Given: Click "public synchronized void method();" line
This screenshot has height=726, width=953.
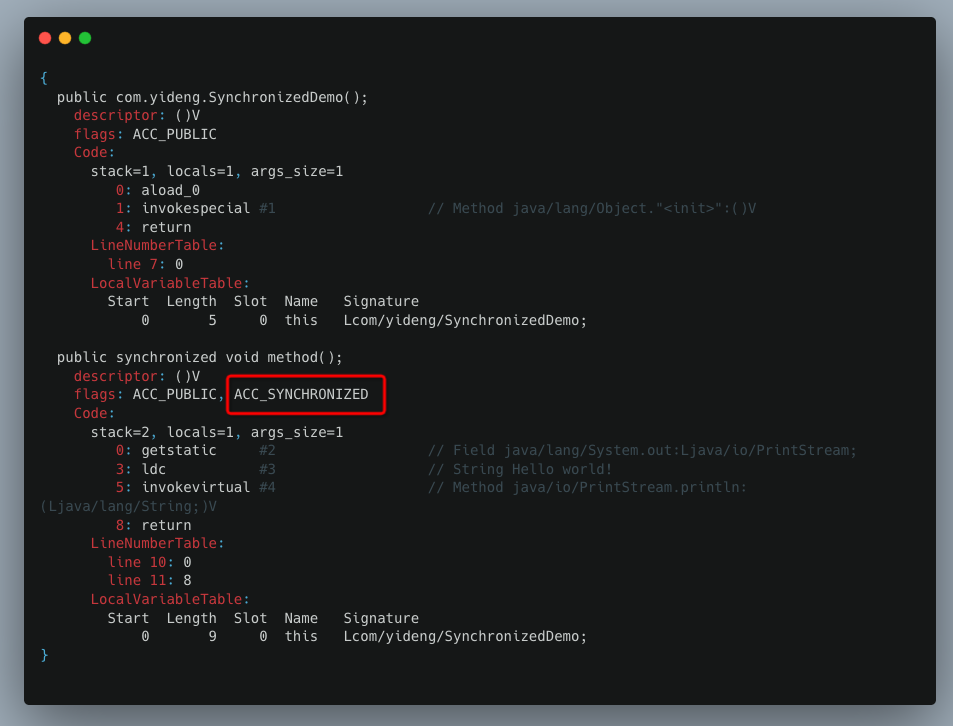Looking at the screenshot, I should coord(199,357).
